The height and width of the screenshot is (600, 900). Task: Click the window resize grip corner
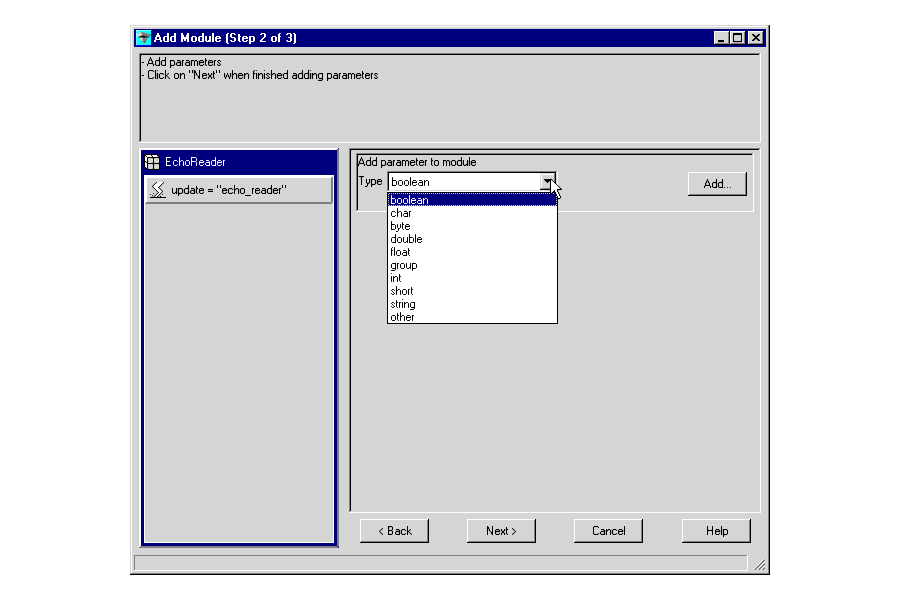pyautogui.click(x=759, y=565)
